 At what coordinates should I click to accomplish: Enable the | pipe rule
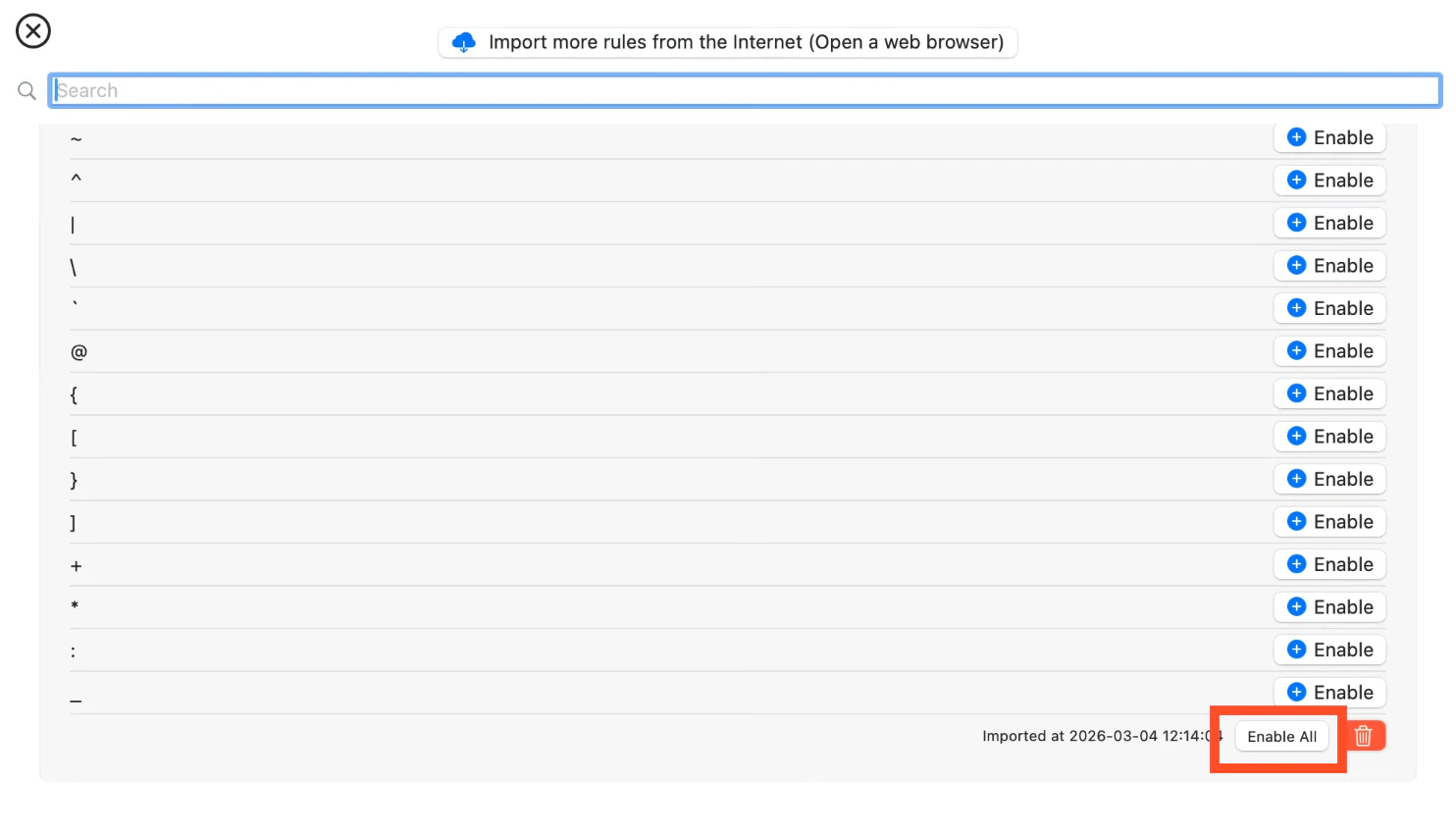(1329, 223)
